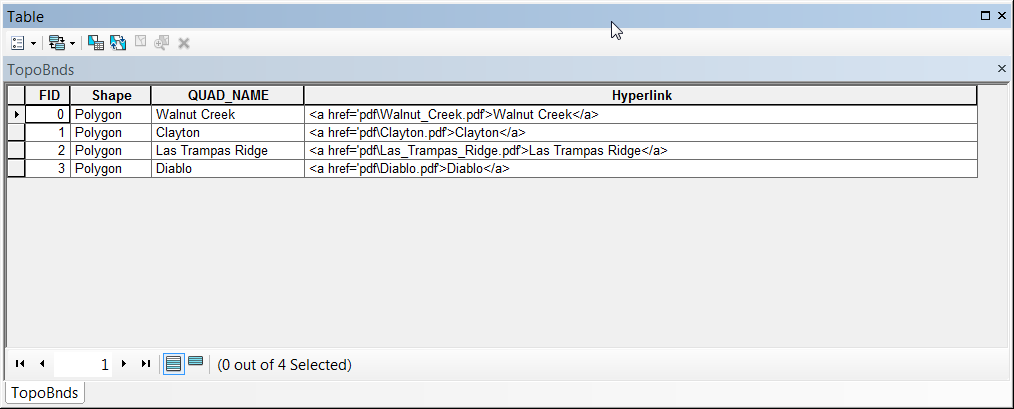Click the Clear Selection icon

pos(140,42)
